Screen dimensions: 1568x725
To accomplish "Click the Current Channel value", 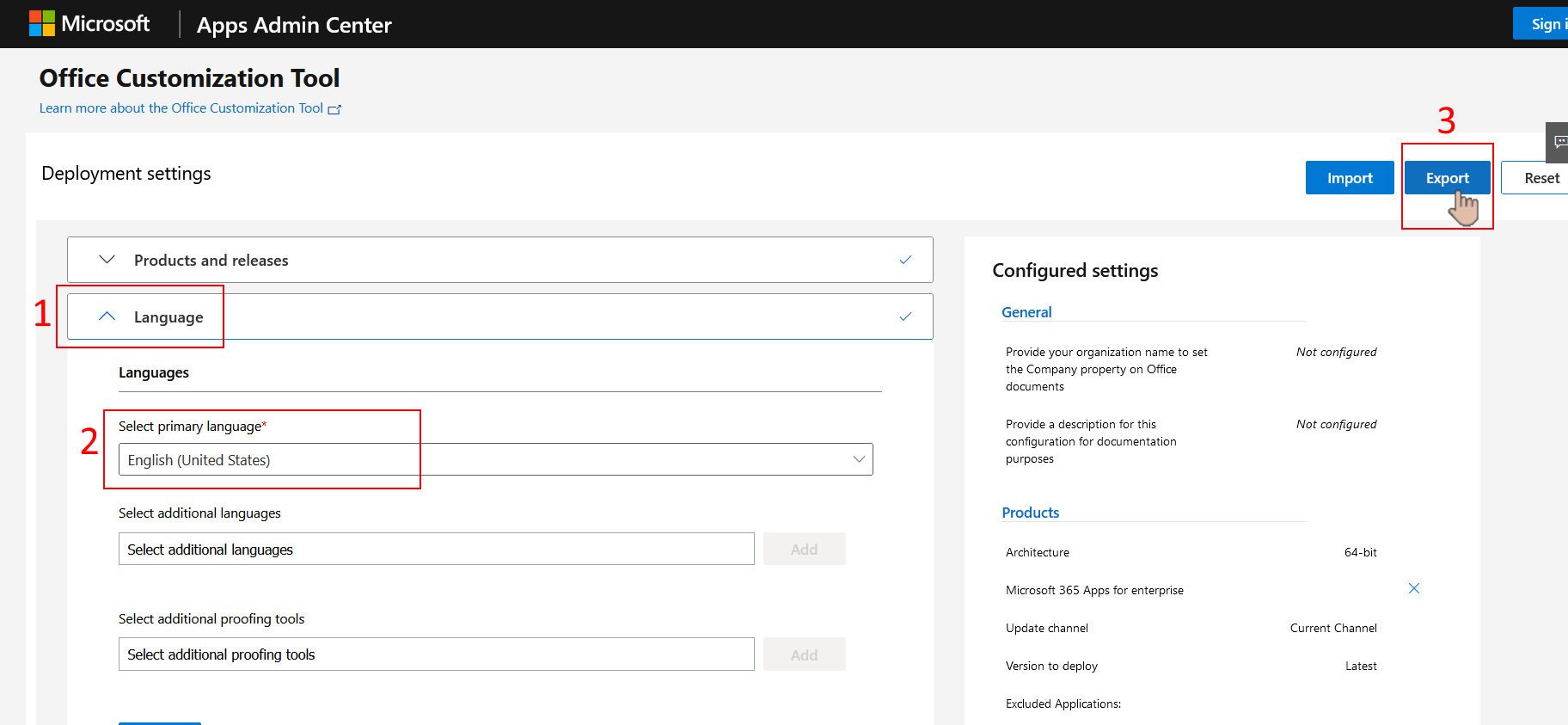I will point(1333,628).
